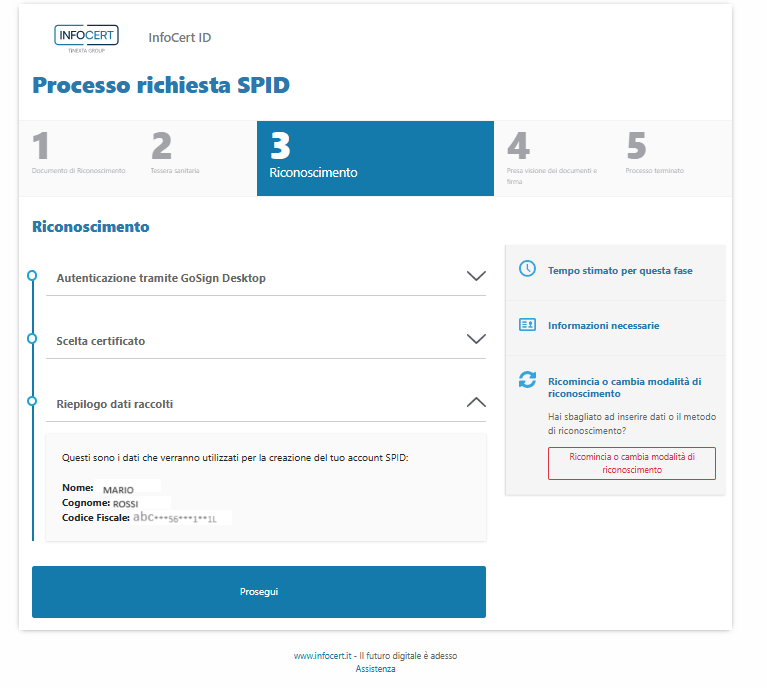Go to step 1 Documento di Riconoscimento
The image size is (767, 688).
(78, 157)
